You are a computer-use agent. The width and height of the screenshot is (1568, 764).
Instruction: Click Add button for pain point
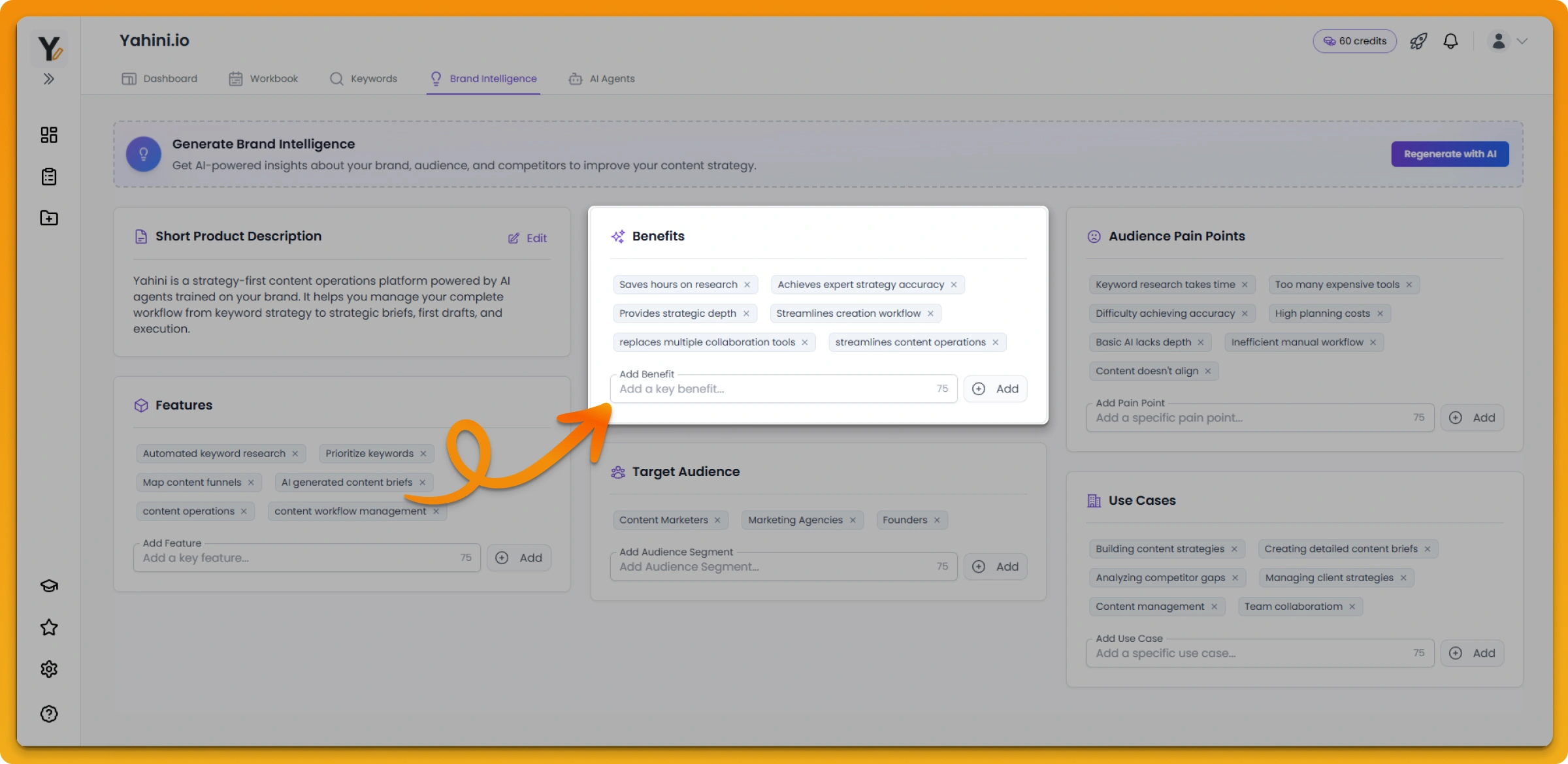pos(1472,418)
